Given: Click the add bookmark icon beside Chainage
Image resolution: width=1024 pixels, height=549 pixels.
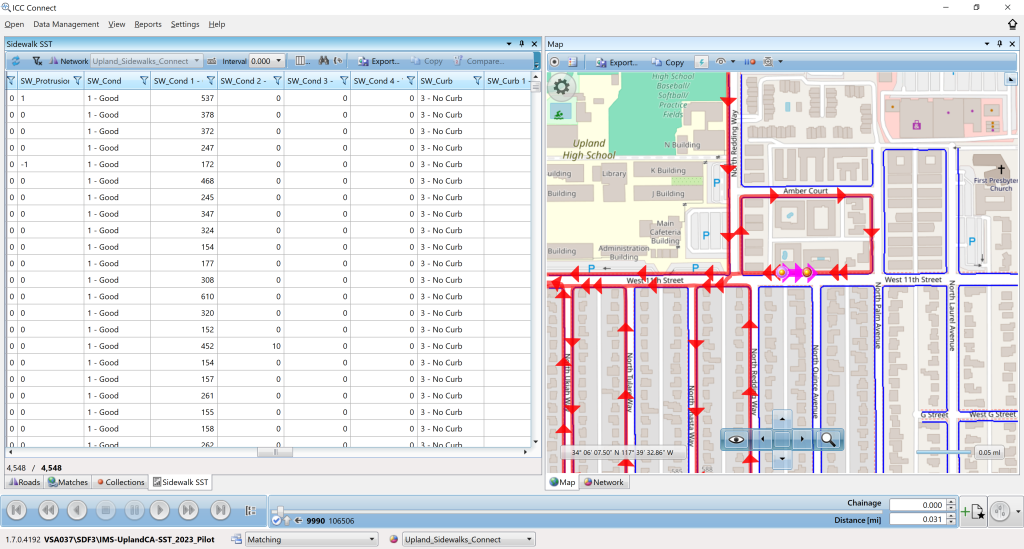Looking at the screenshot, I should [972, 512].
